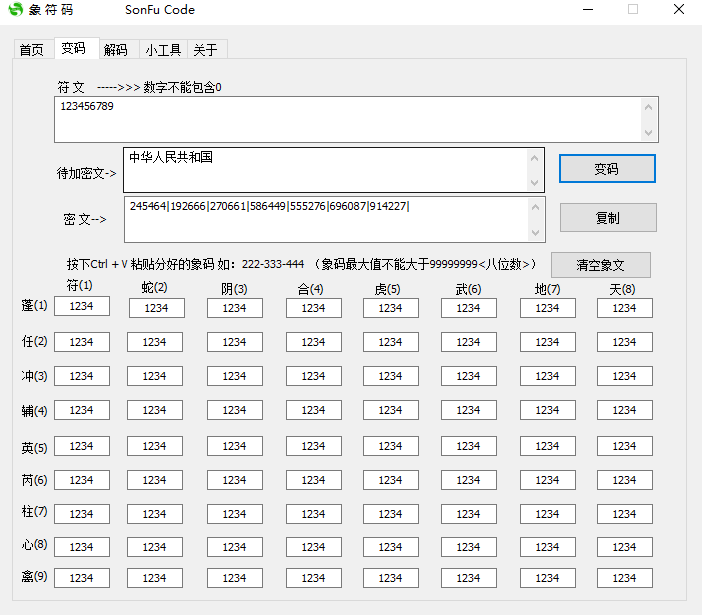
Task: Focus the cell at row 芮(6), column 天(8)
Action: click(625, 480)
